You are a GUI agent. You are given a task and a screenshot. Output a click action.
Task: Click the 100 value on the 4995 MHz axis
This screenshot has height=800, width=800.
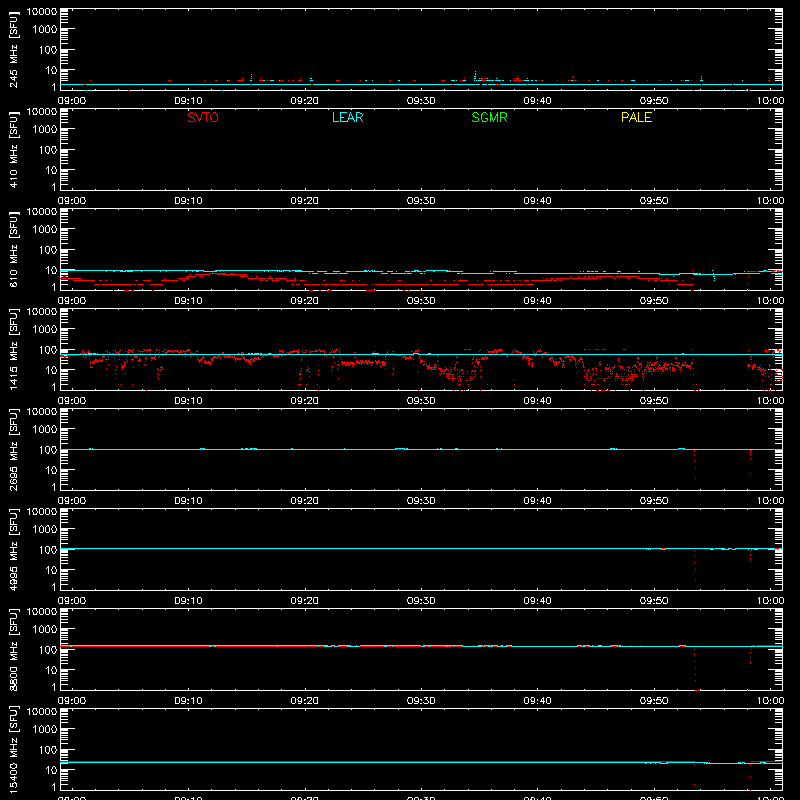(48, 550)
